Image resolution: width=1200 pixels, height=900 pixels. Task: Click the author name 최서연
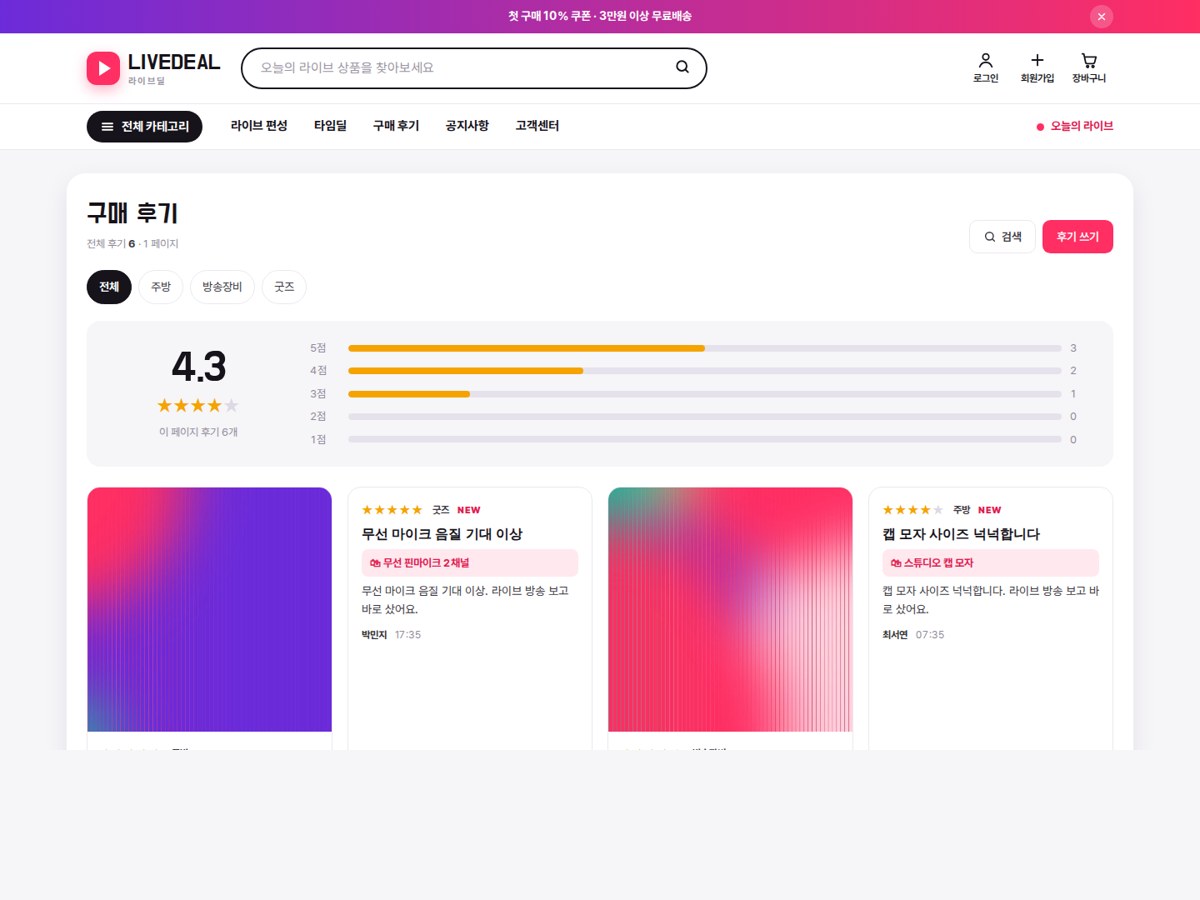pos(895,635)
